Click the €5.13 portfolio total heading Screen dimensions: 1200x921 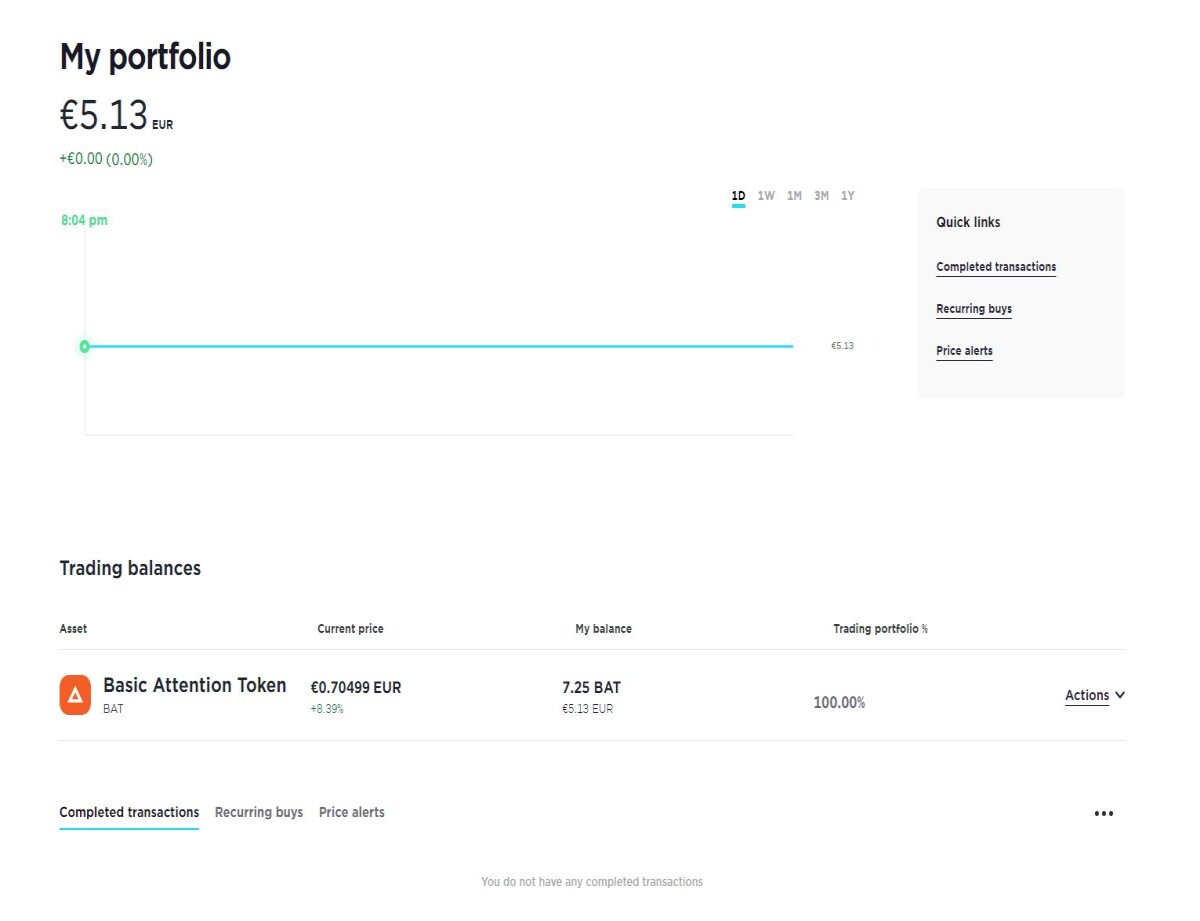click(x=104, y=116)
